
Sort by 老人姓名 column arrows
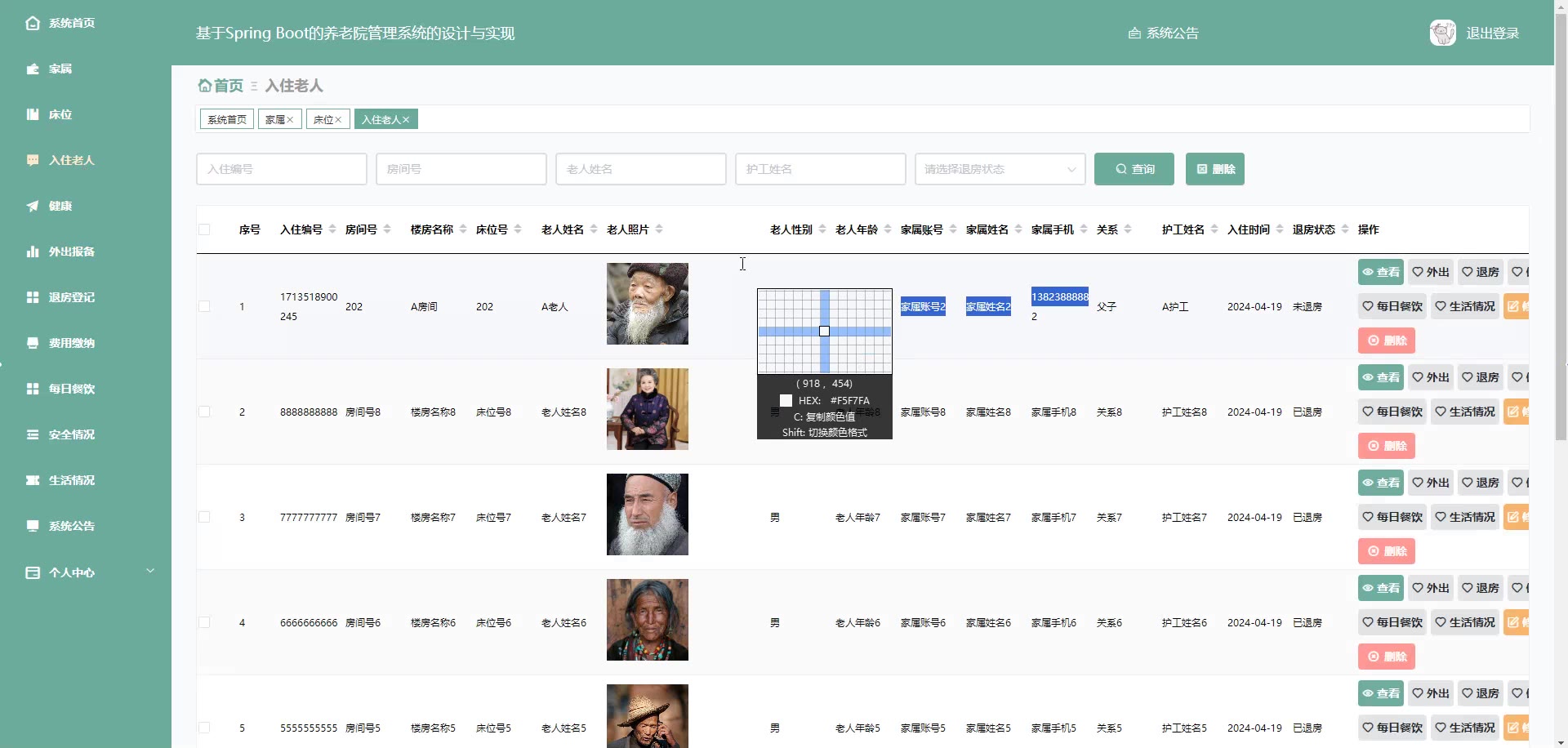point(594,229)
